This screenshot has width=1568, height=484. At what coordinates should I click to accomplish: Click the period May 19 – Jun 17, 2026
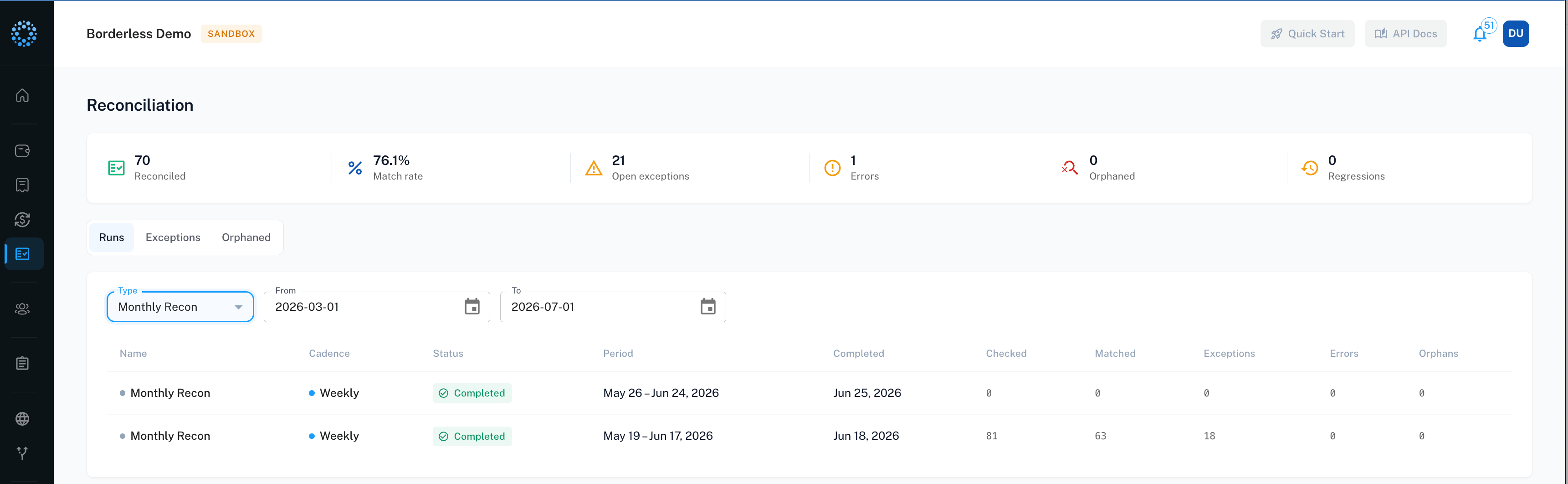tap(658, 436)
